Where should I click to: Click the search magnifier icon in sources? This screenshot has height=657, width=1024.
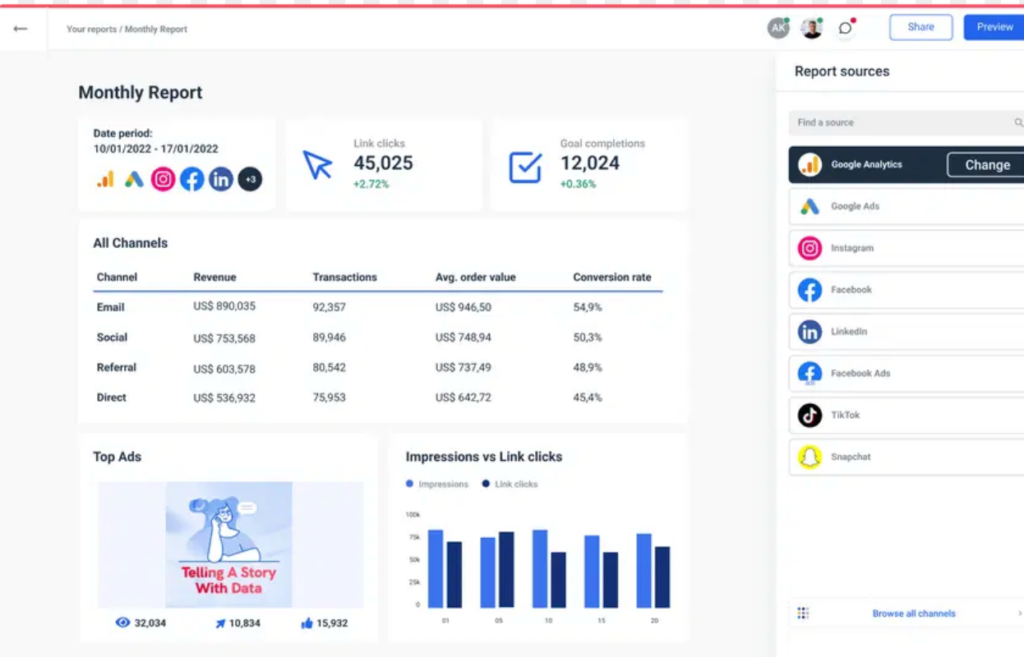tap(1018, 123)
